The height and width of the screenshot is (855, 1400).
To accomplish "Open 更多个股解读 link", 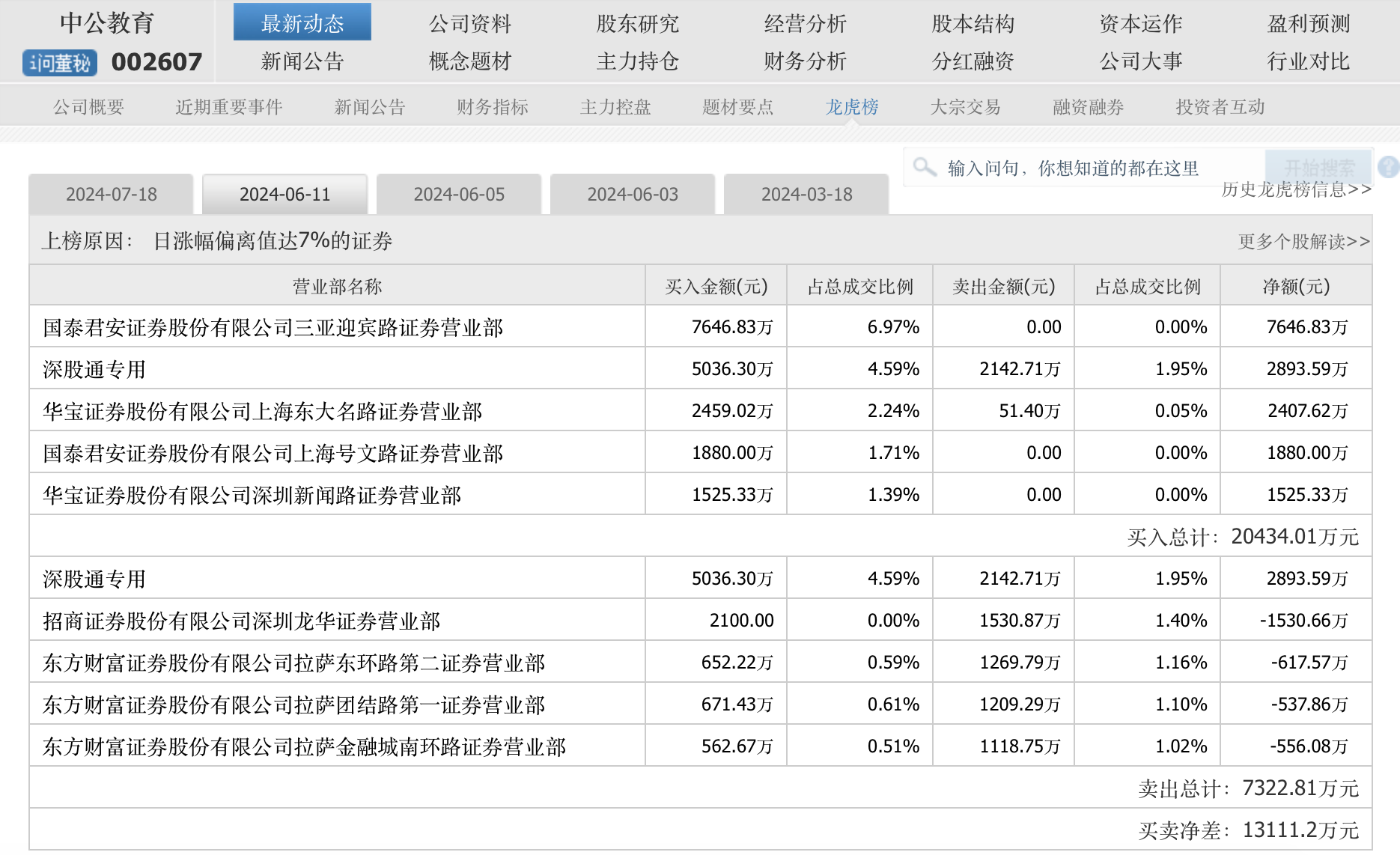I will pos(1303,241).
